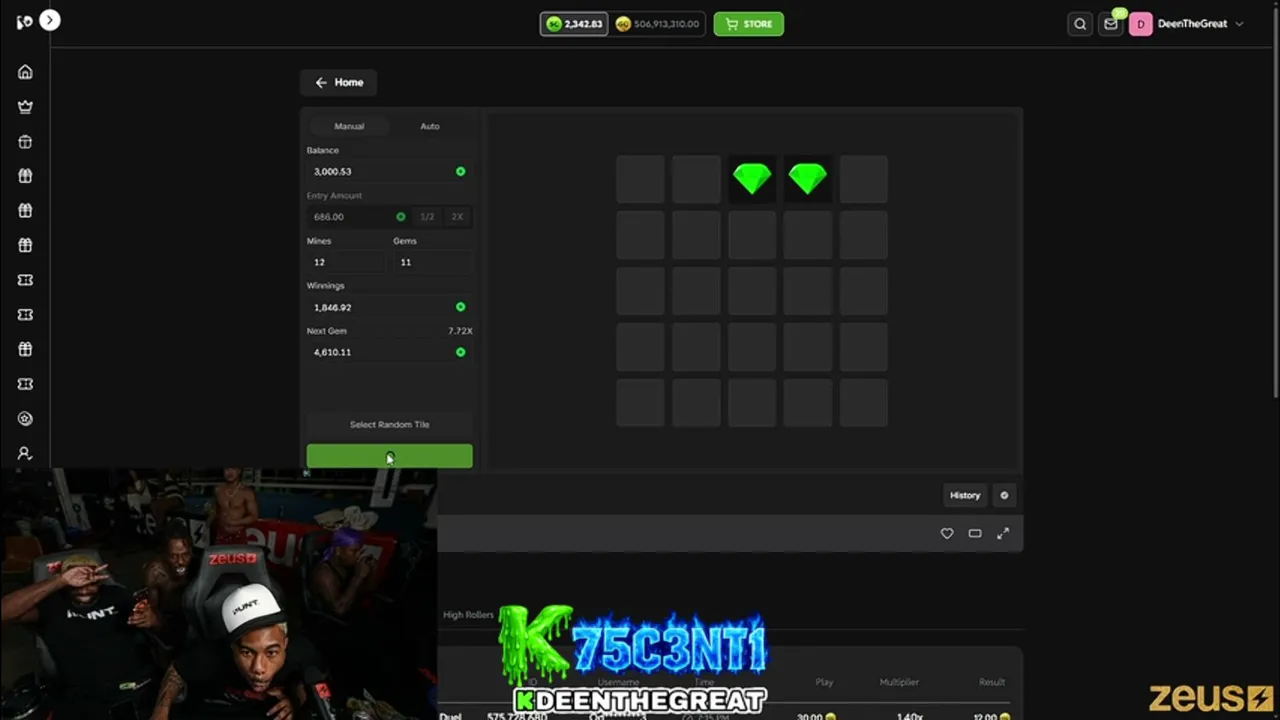Screen dimensions: 1280x720
Task: Reveal the tile in row 3, column 3
Action: click(752, 291)
